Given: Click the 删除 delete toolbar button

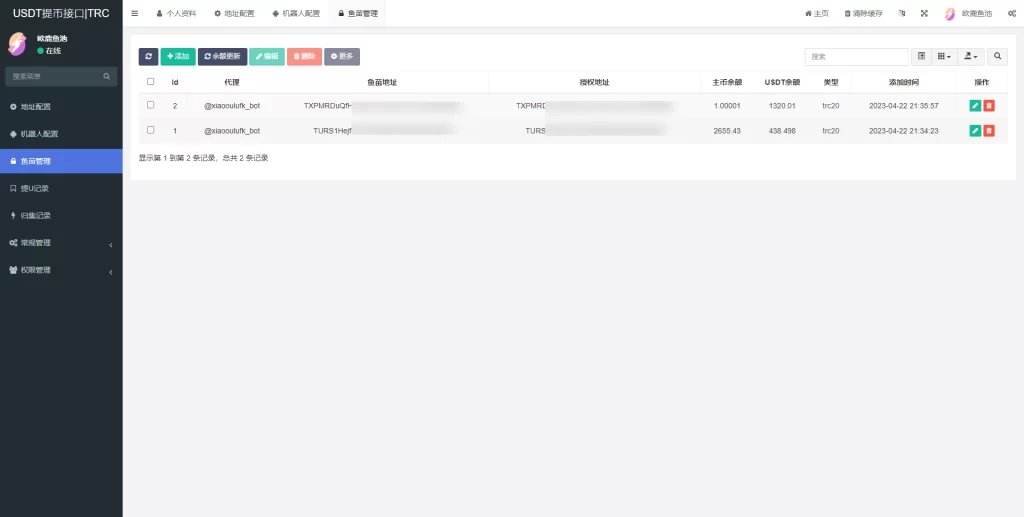Looking at the screenshot, I should coord(304,57).
